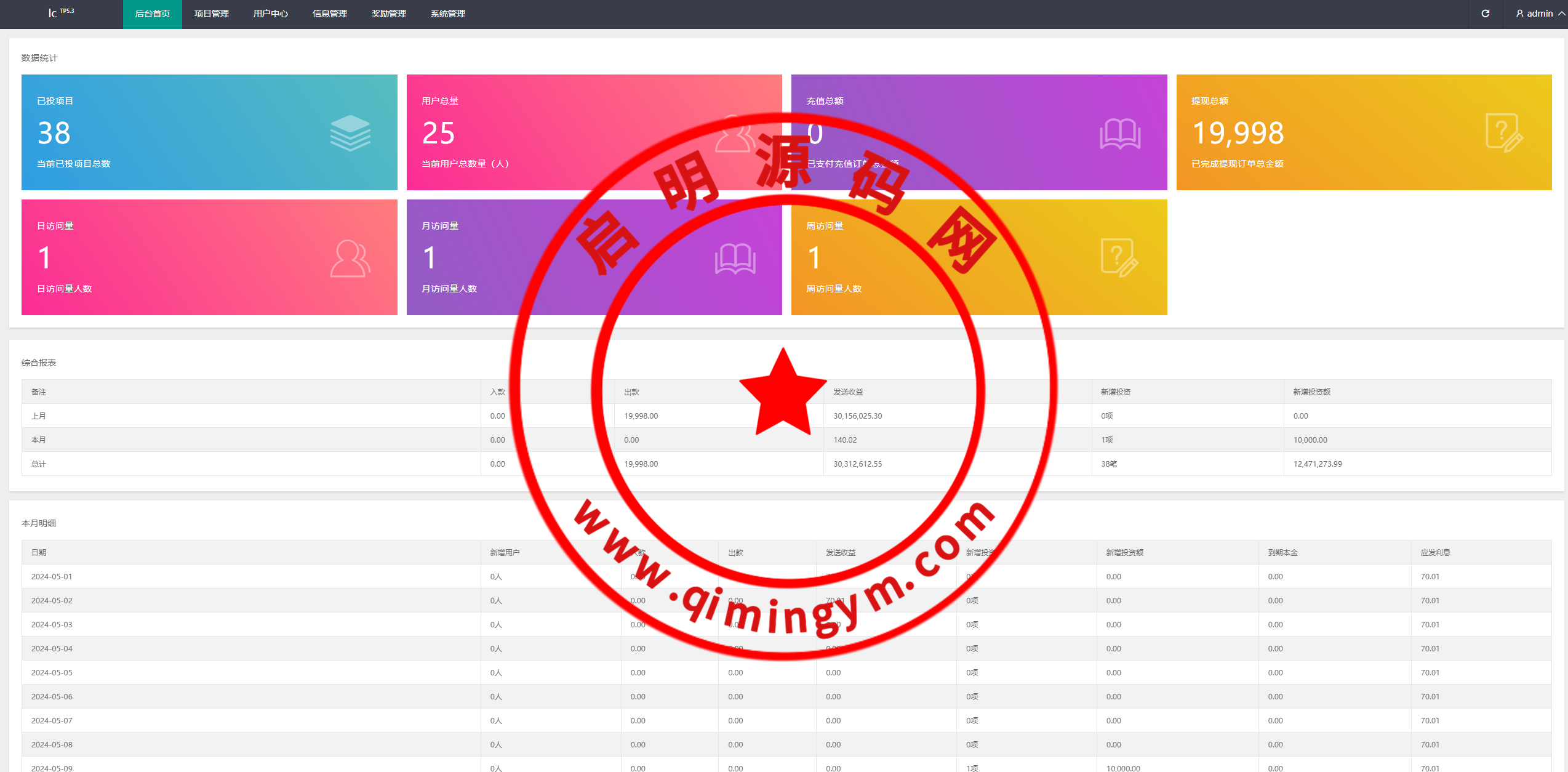Click the lc TP5.3 logo

coord(60,12)
